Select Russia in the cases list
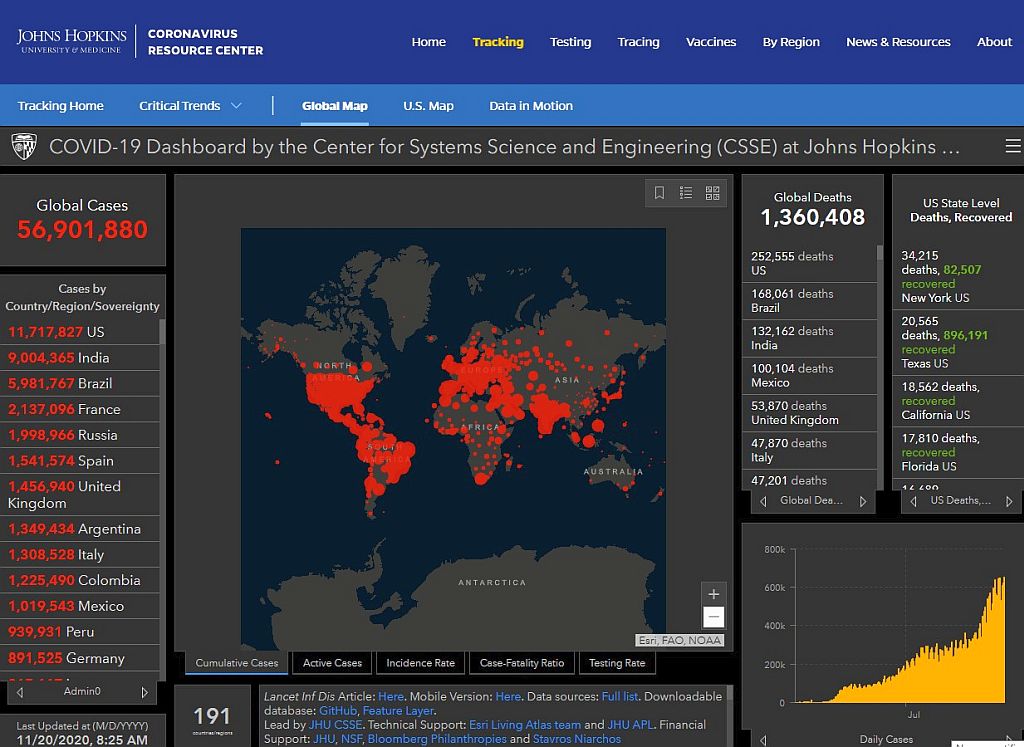Image resolution: width=1024 pixels, height=747 pixels. pyautogui.click(x=80, y=435)
